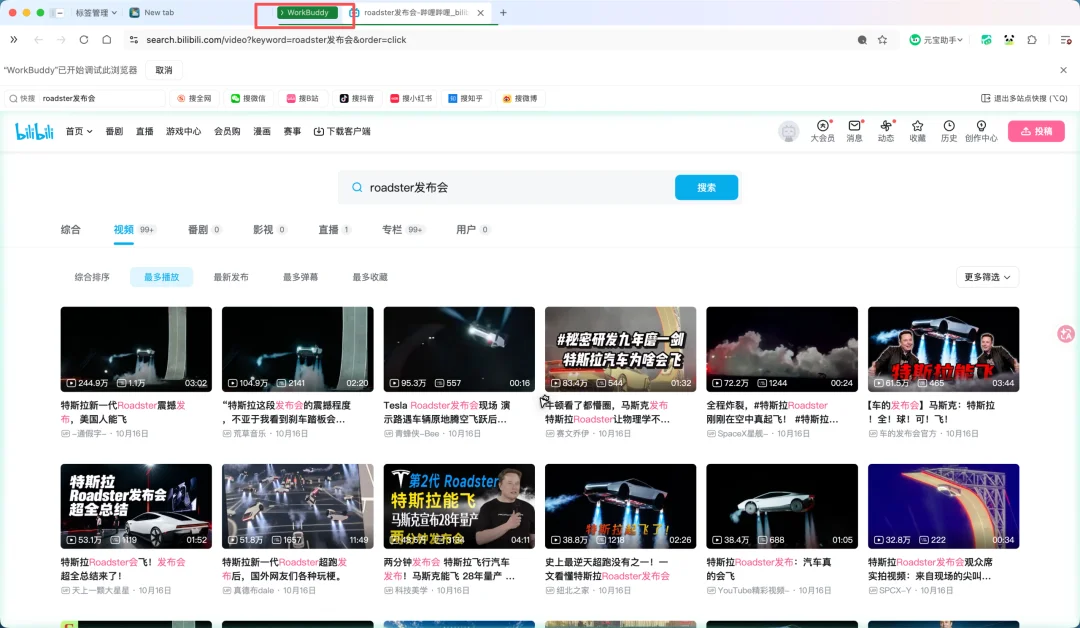Image resolution: width=1080 pixels, height=628 pixels.
Task: Sort results by 最多弹幕
Action: pos(300,277)
